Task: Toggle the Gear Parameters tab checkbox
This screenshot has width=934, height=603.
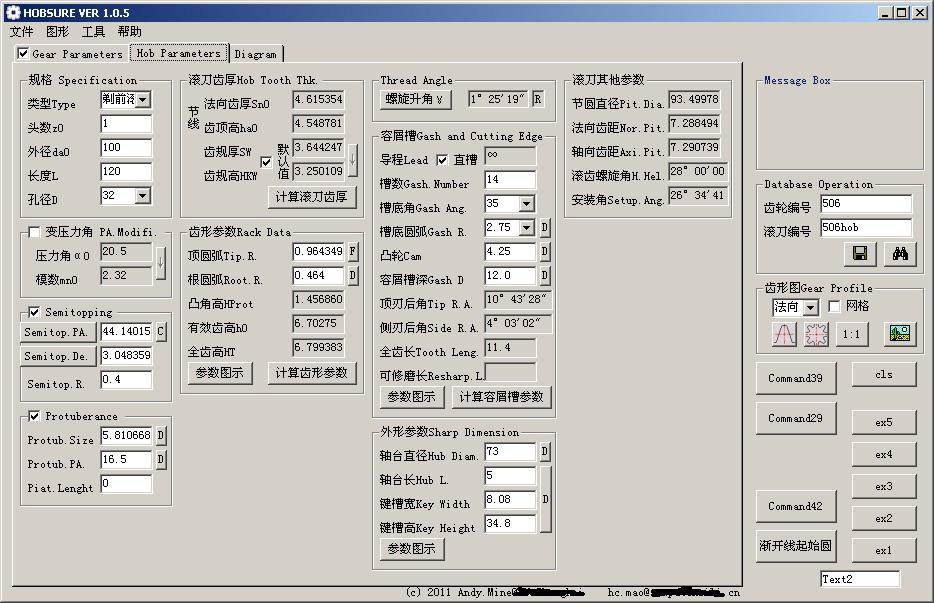Action: (23, 54)
